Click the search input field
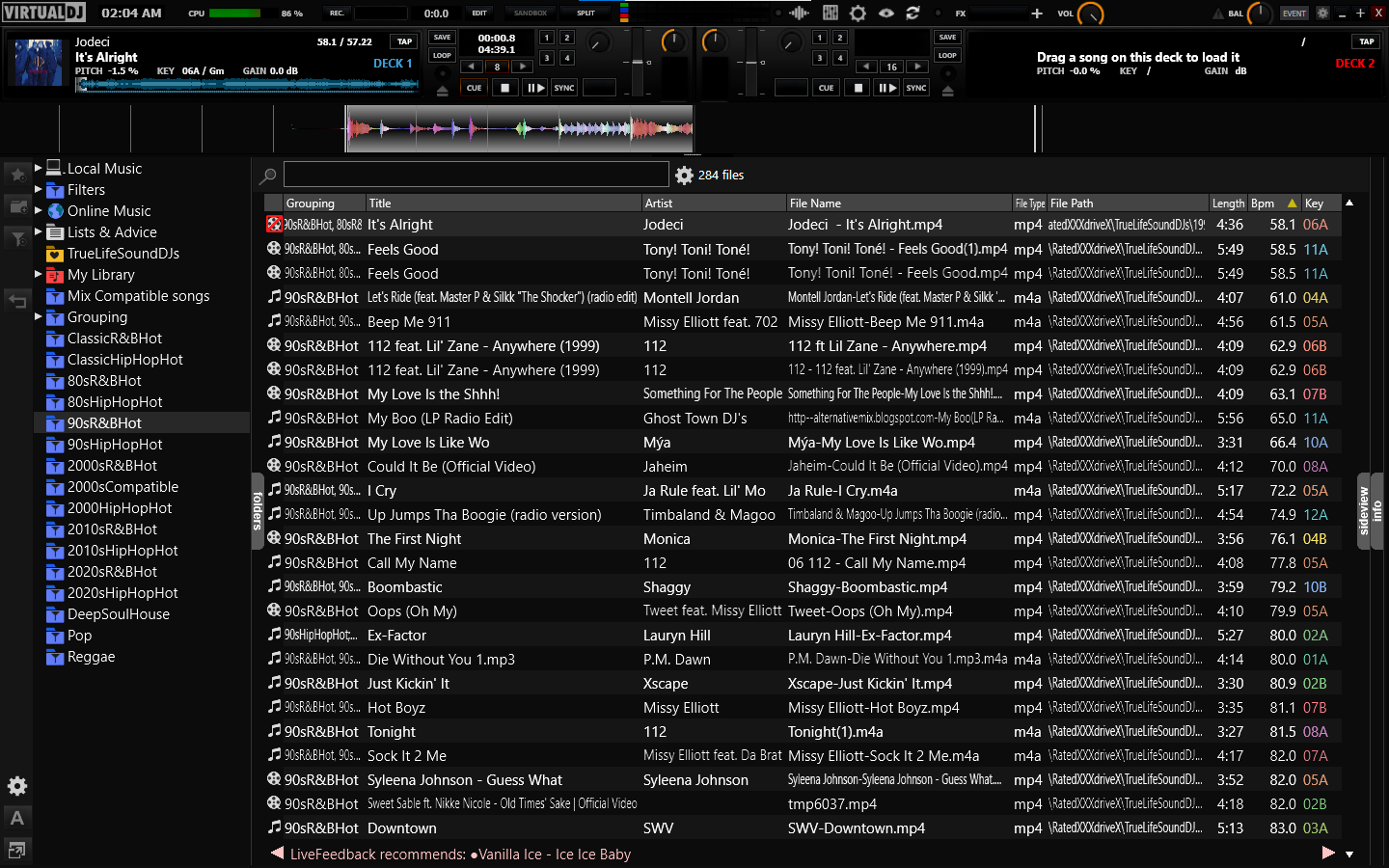Screen dimensions: 1389x868 click(476, 174)
